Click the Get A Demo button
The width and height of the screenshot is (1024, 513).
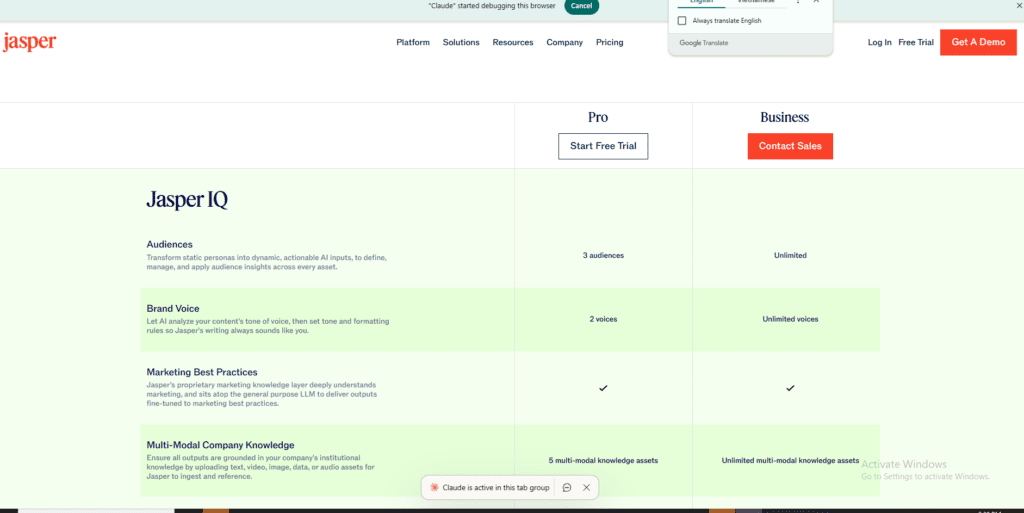click(978, 42)
